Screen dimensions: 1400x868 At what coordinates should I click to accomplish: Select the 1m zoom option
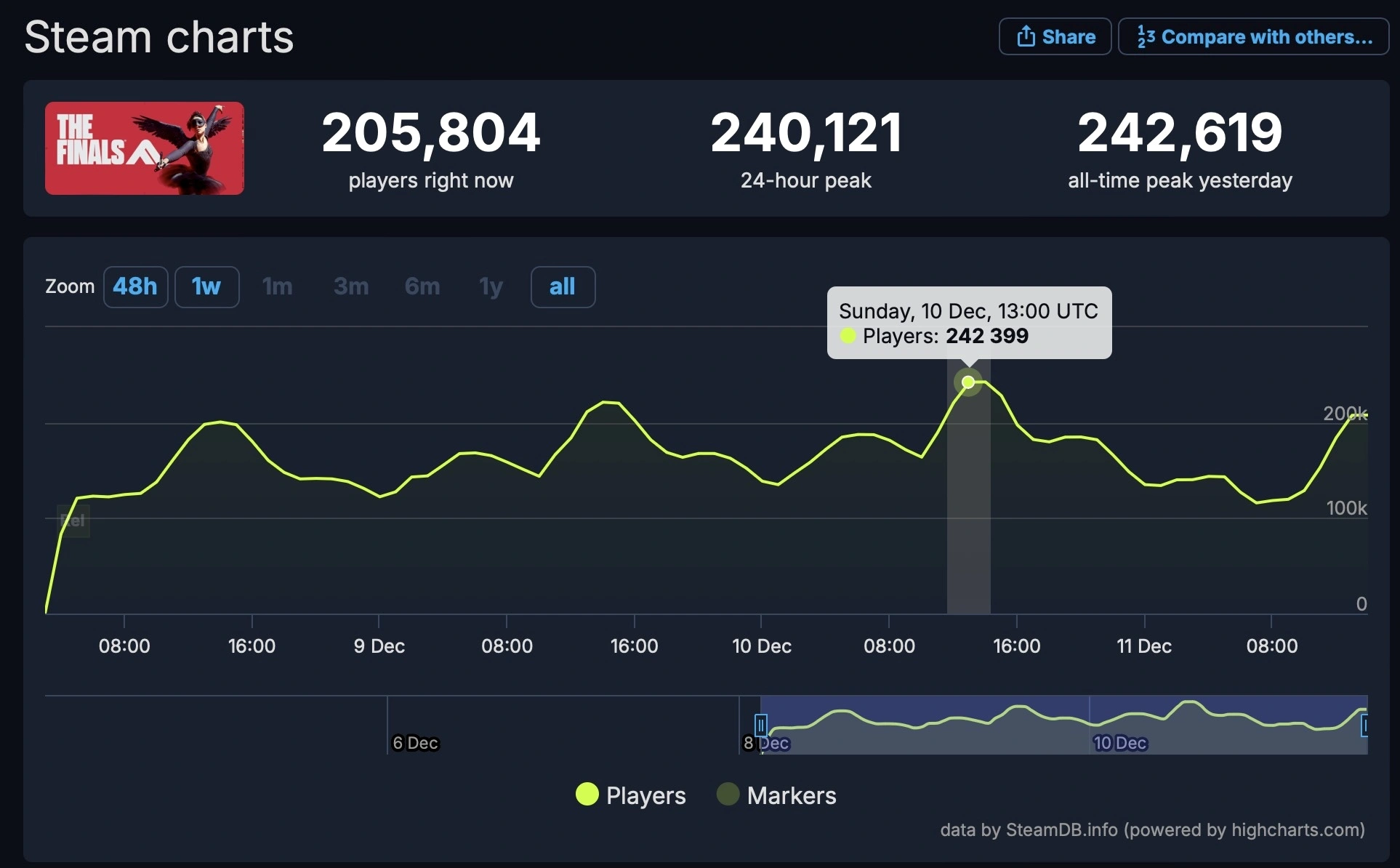pos(278,286)
